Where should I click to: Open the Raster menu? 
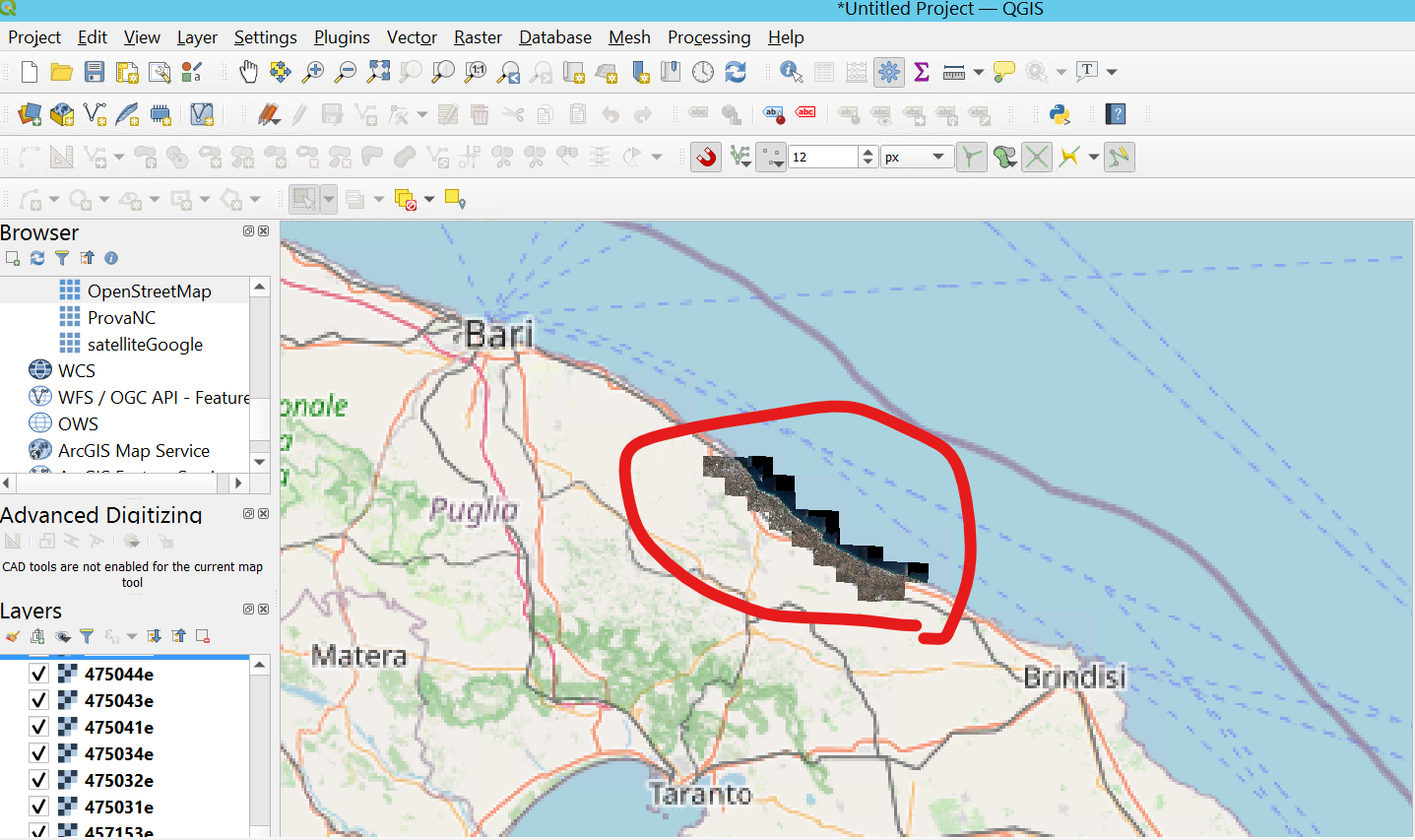point(478,37)
